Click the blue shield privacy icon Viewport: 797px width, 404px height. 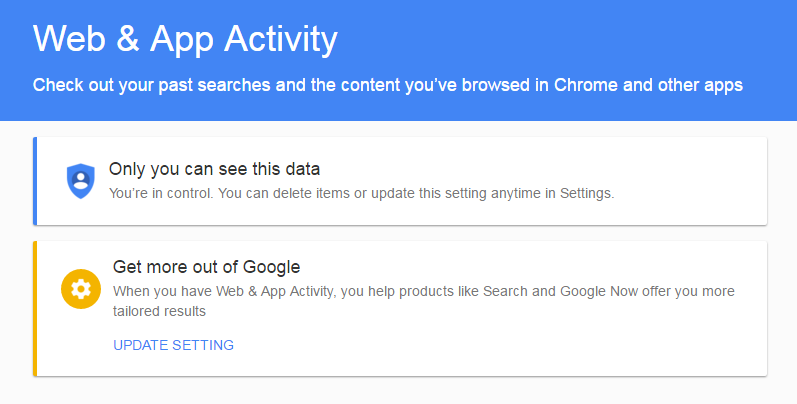tap(81, 181)
